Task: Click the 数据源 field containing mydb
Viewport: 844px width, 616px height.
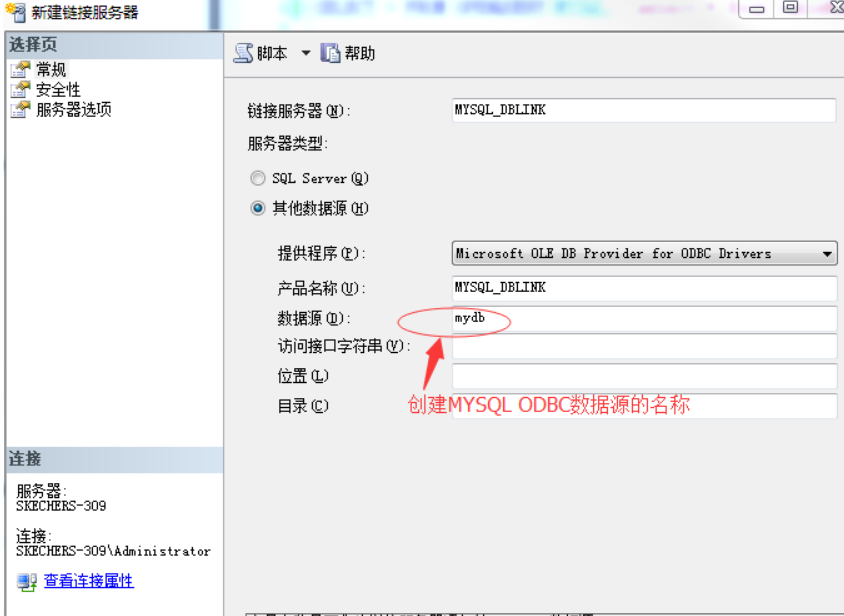Action: coord(644,318)
